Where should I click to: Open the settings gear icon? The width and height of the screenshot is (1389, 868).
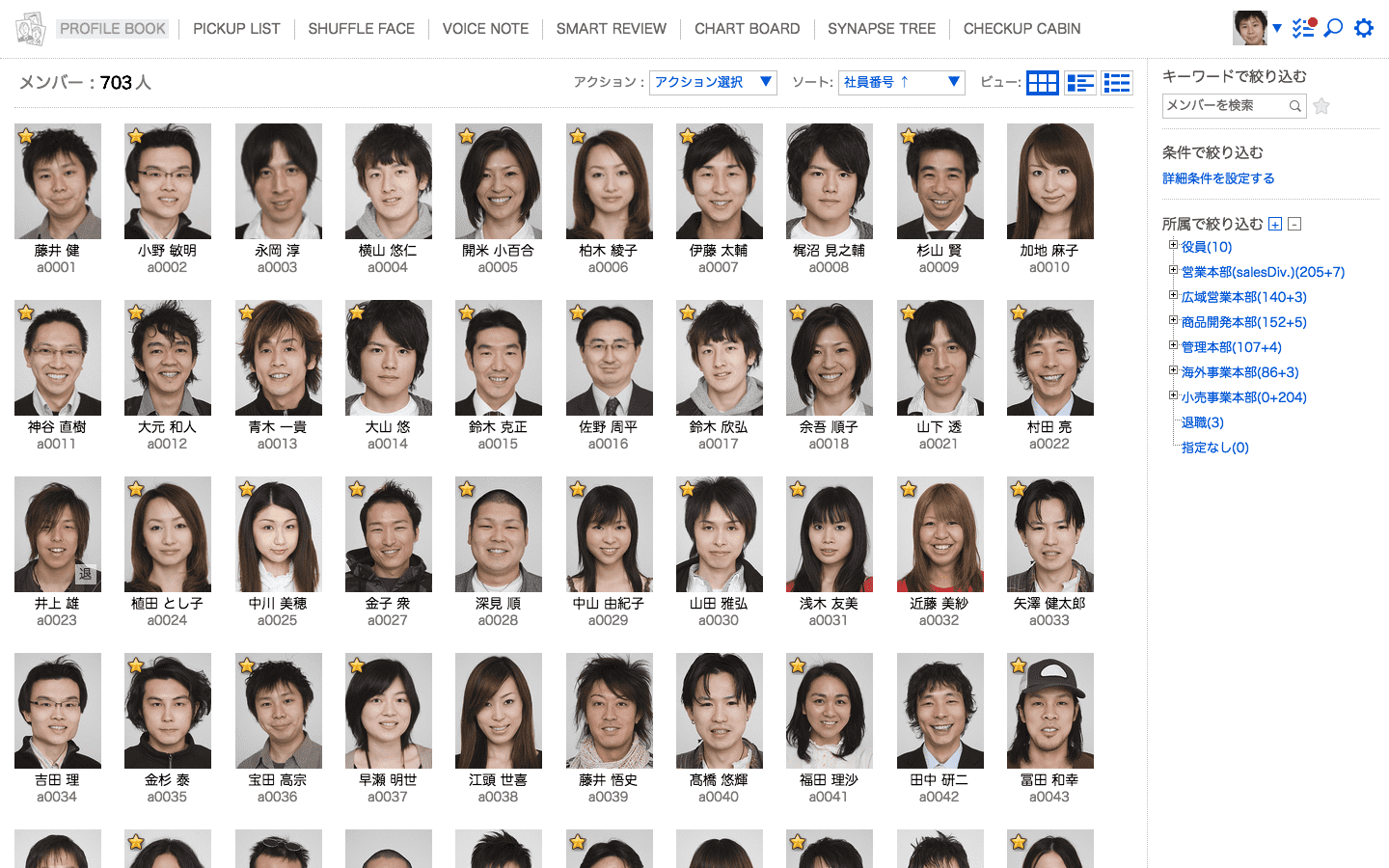tap(1364, 28)
